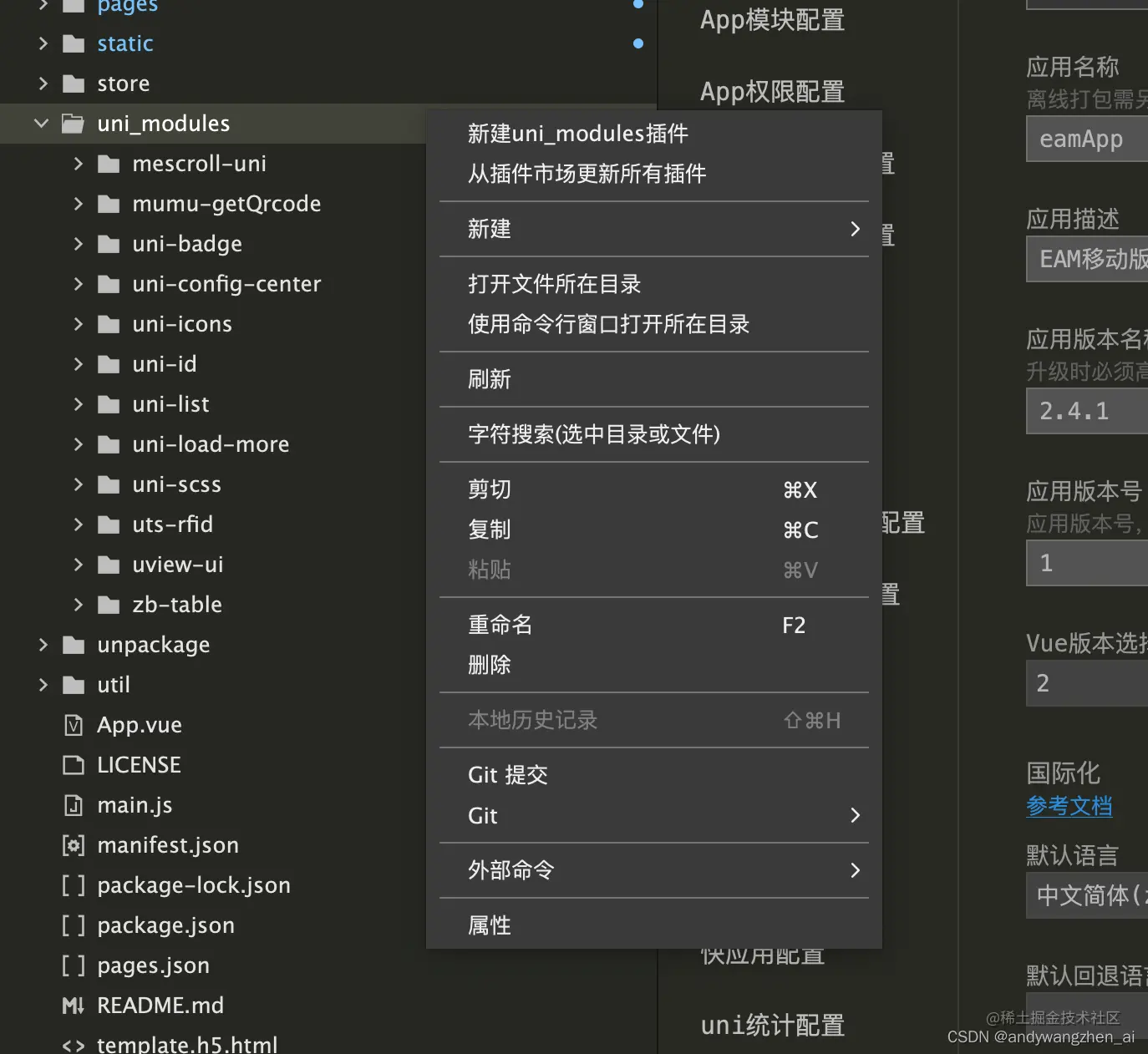The height and width of the screenshot is (1054, 1148).
Task: Click the package.json bracket icon
Action: point(73,925)
